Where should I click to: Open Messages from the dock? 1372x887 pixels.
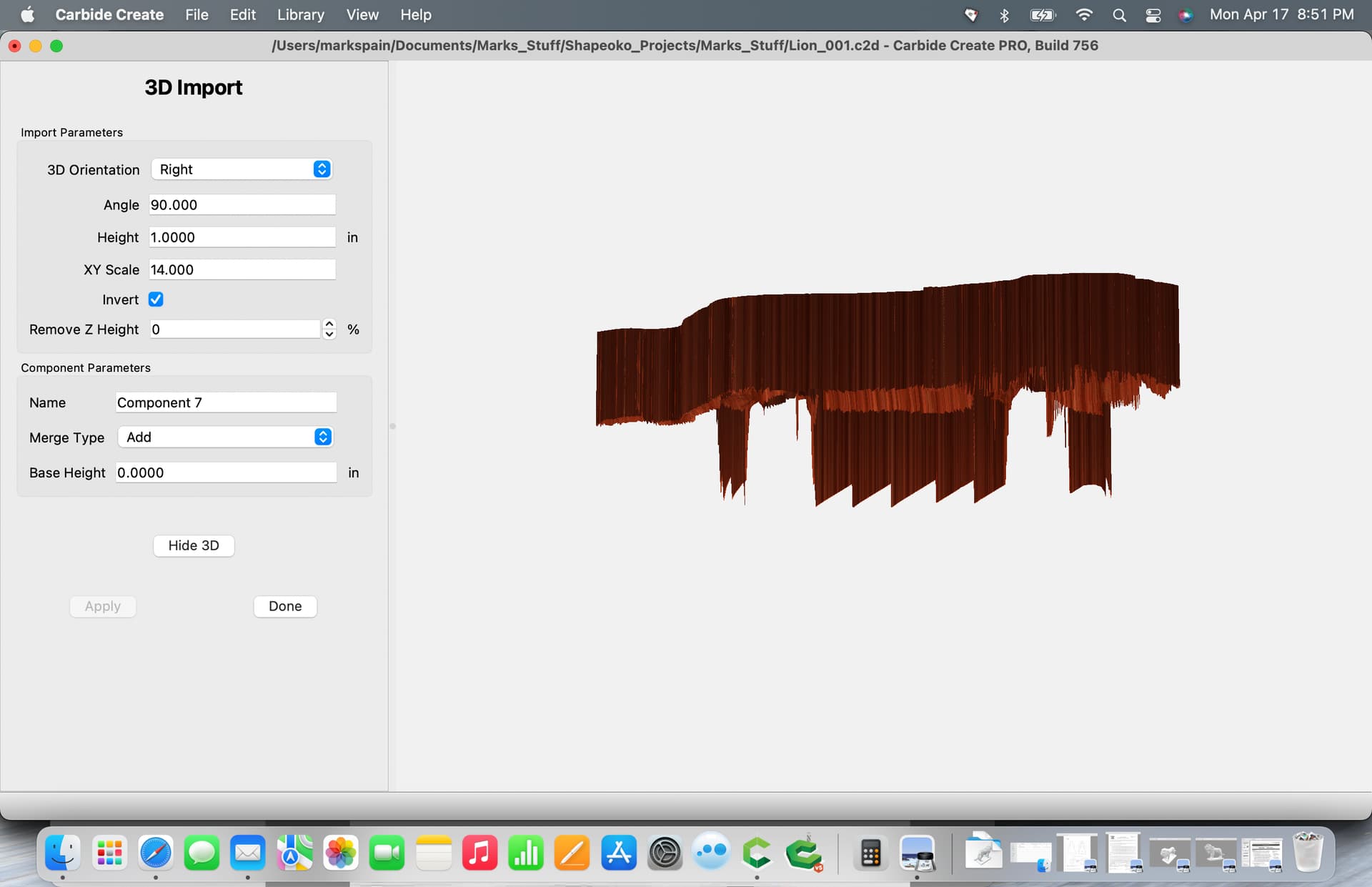202,853
